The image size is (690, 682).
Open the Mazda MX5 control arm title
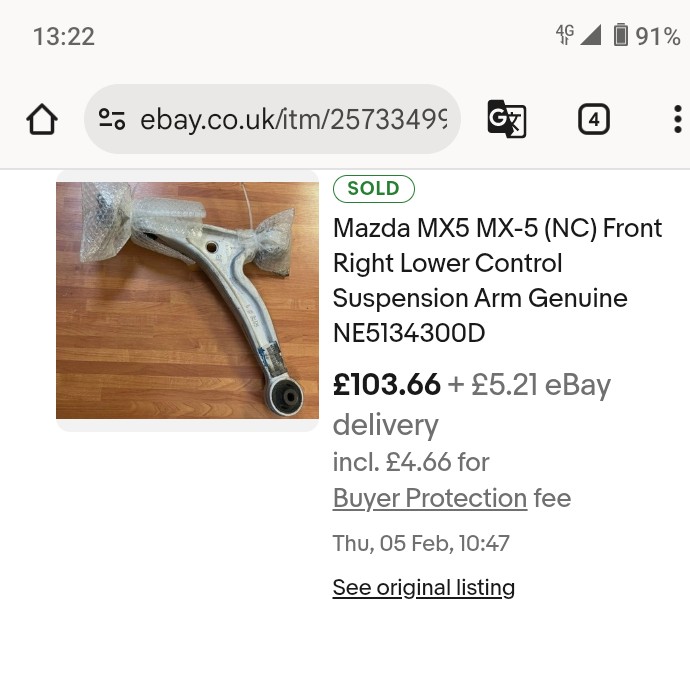click(x=497, y=280)
